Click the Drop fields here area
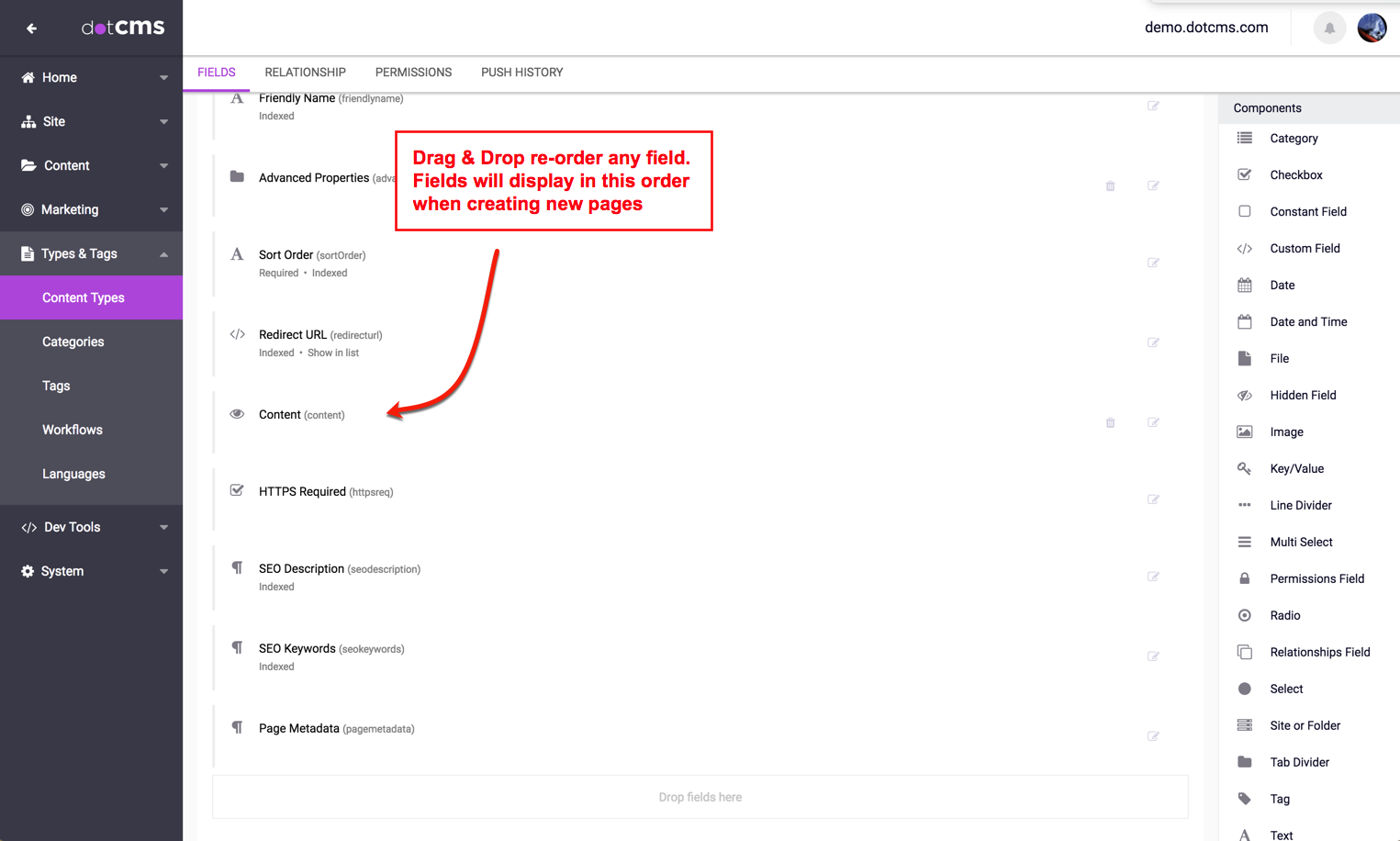This screenshot has height=841, width=1400. [x=700, y=797]
